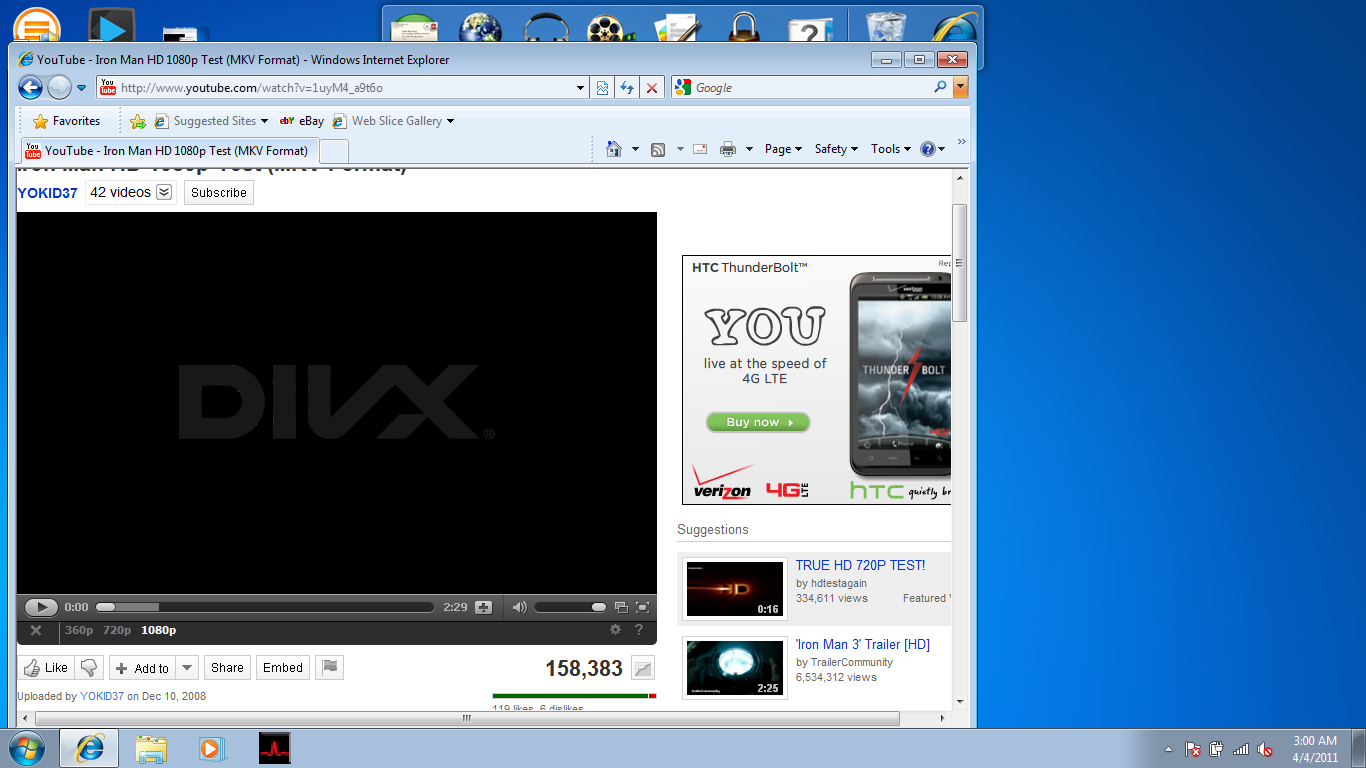The image size is (1366, 768).
Task: Open the Recycle Bin in the top dock
Action: click(886, 28)
